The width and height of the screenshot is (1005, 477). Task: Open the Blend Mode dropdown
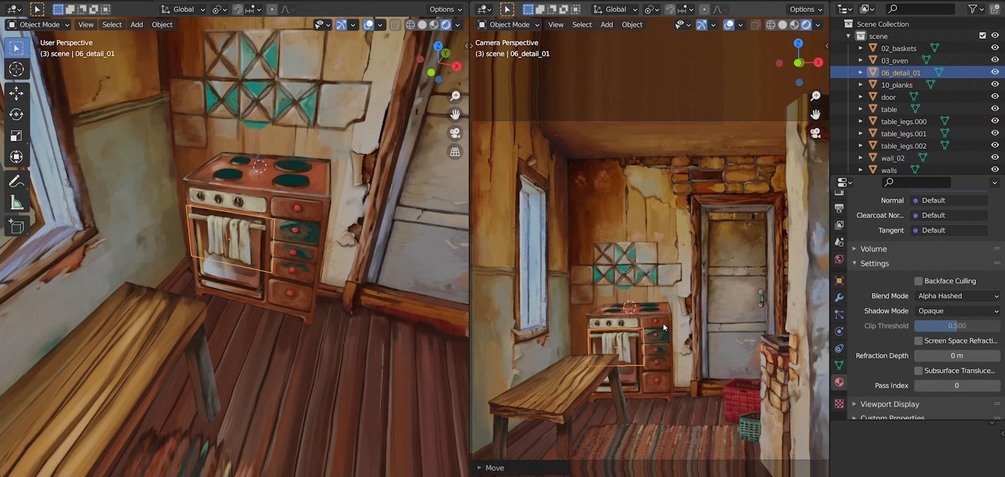tap(957, 296)
